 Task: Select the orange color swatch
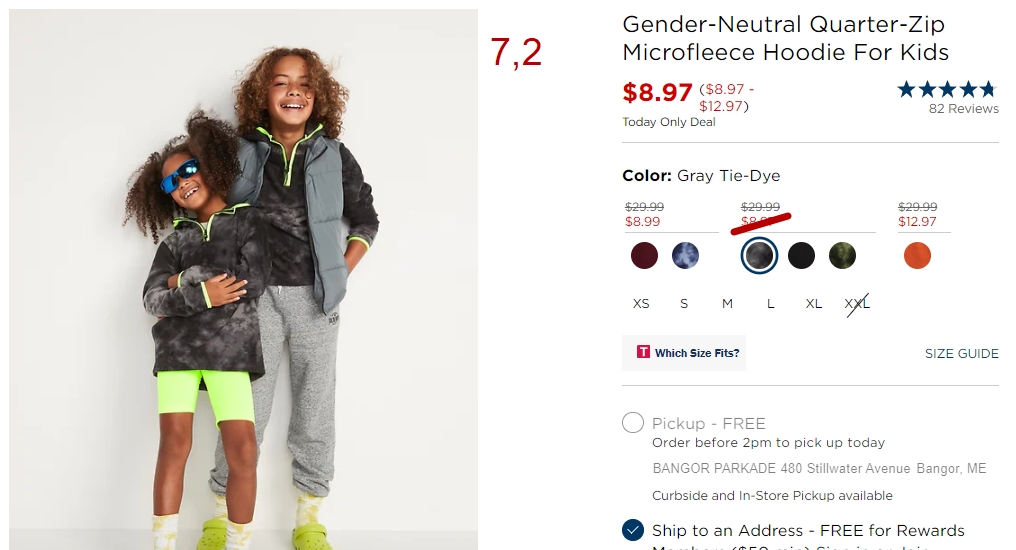pyautogui.click(x=917, y=255)
